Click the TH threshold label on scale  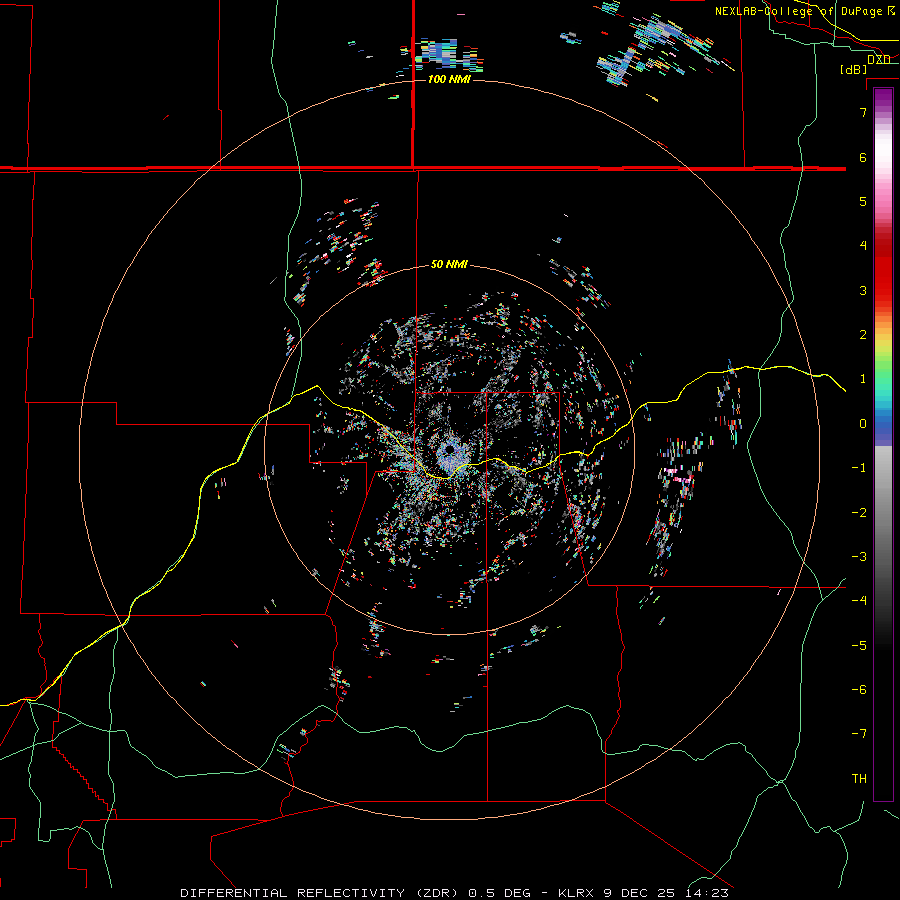[859, 779]
